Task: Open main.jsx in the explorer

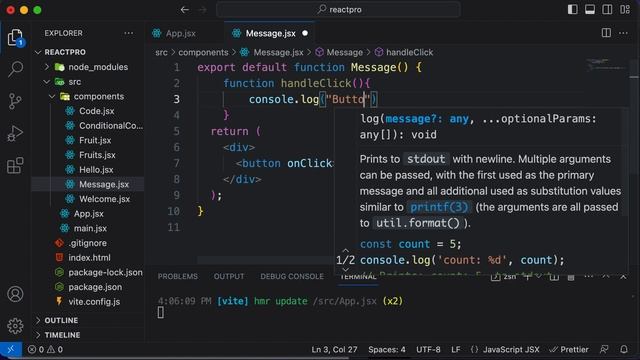Action: 90,229
